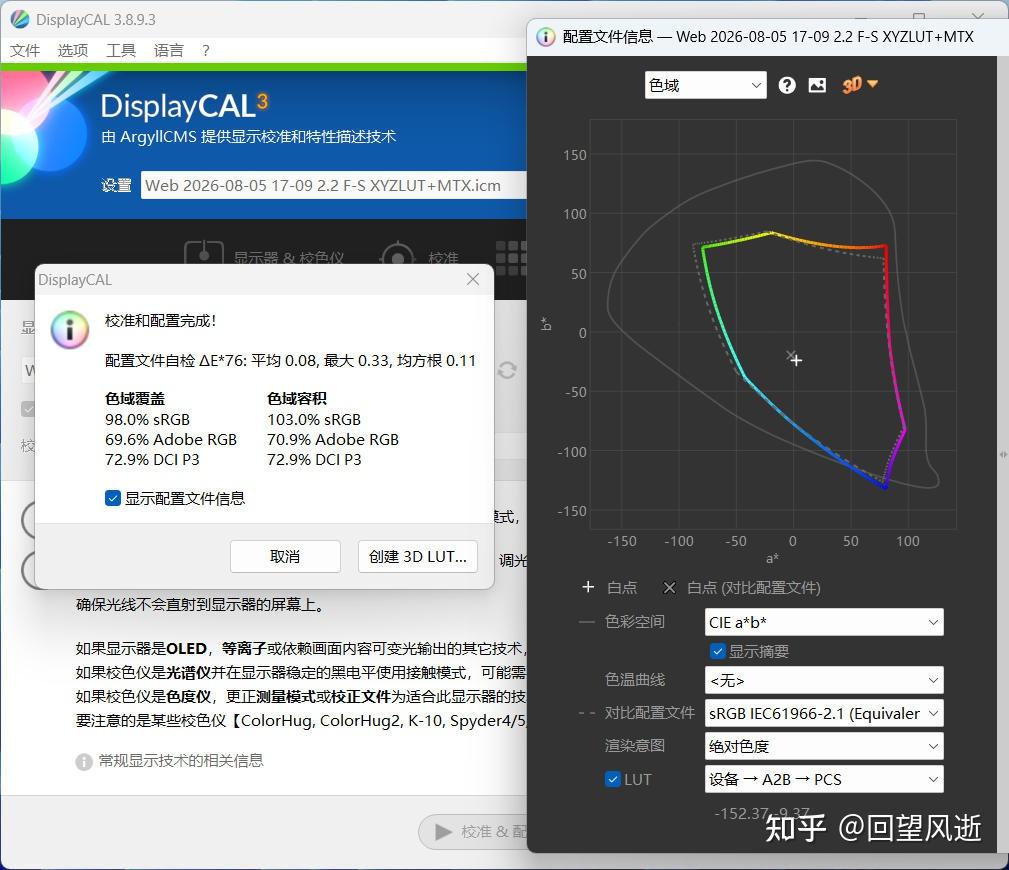
Task: Open the help question mark icon in profile info
Action: pos(786,85)
